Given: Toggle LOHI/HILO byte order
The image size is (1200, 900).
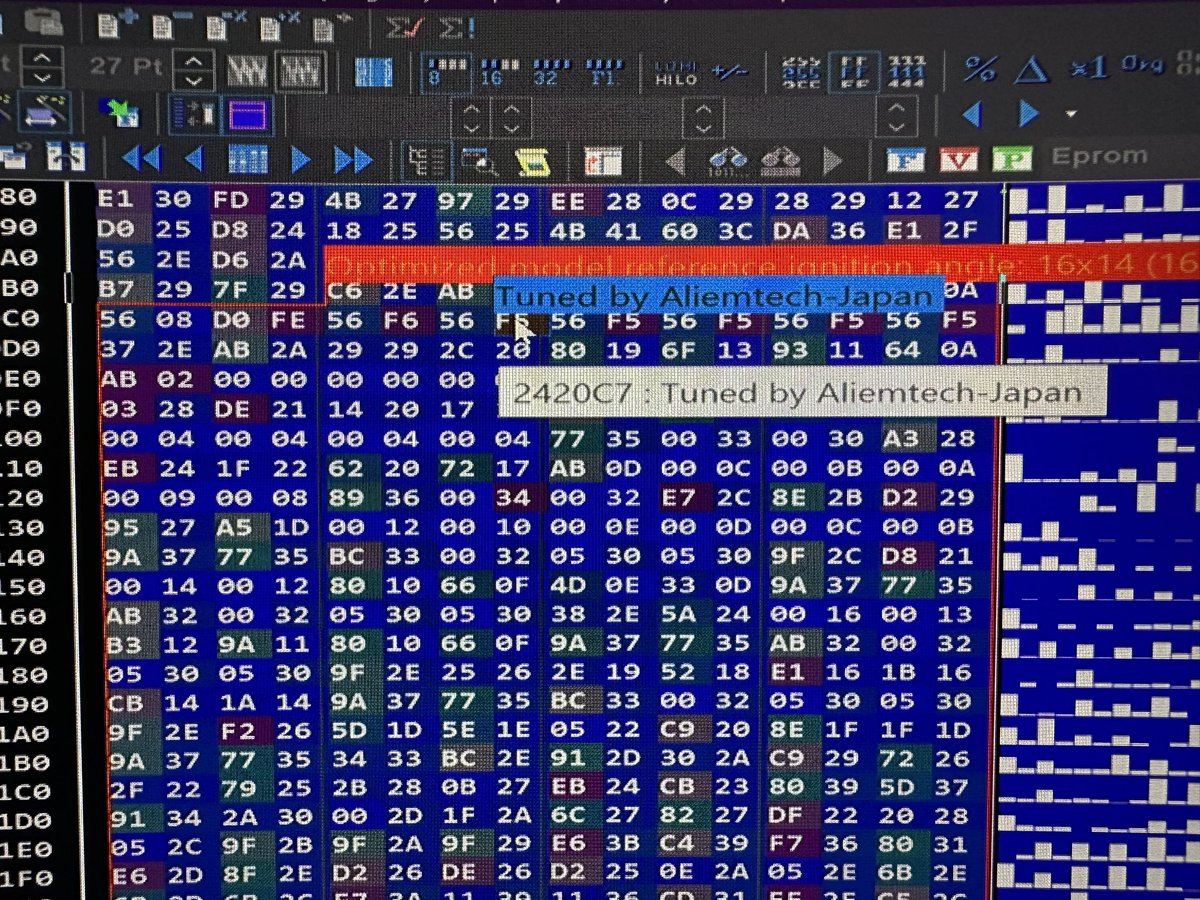Looking at the screenshot, I should pyautogui.click(x=675, y=73).
